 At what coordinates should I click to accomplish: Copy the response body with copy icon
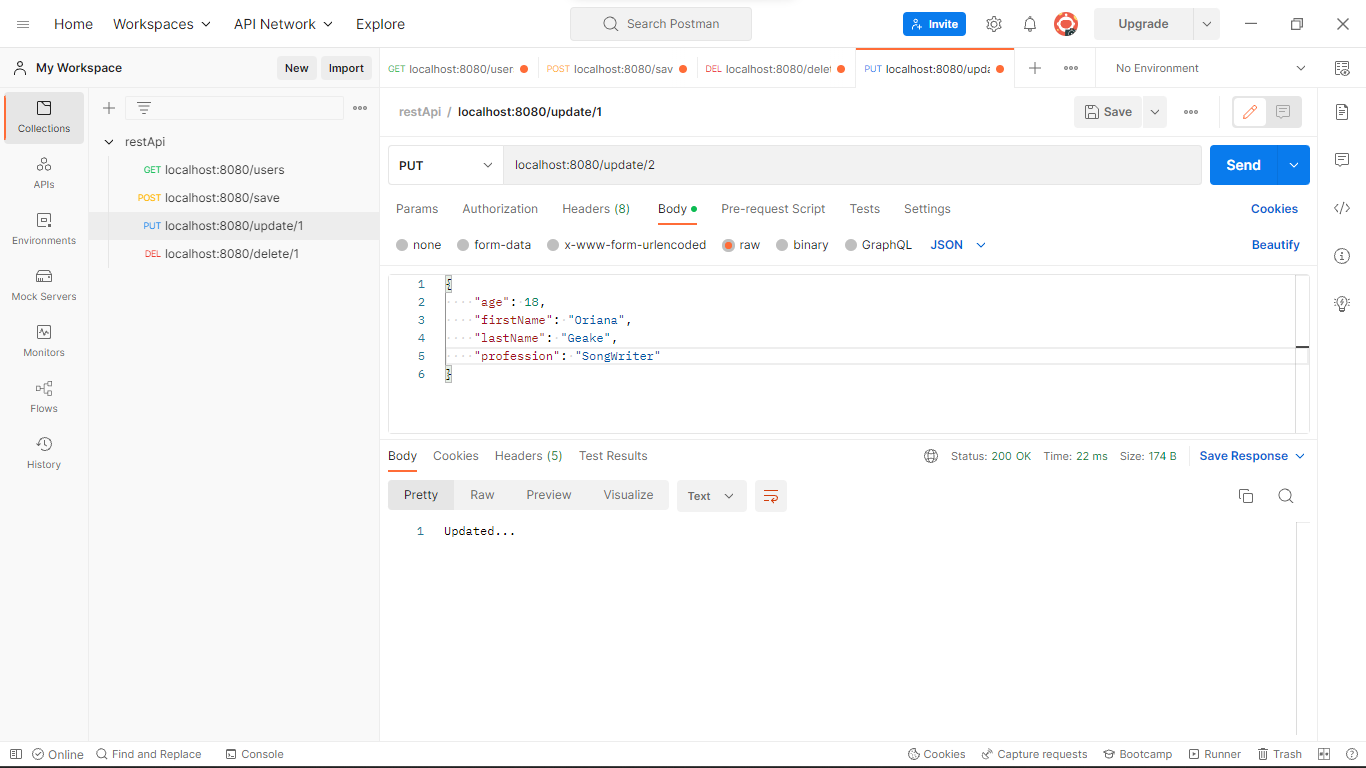[x=1246, y=496]
